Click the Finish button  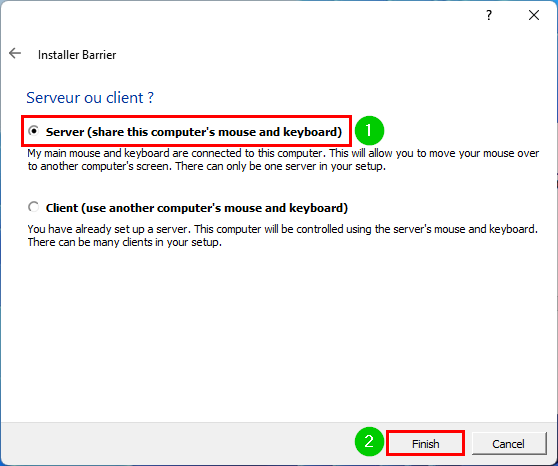click(x=425, y=443)
